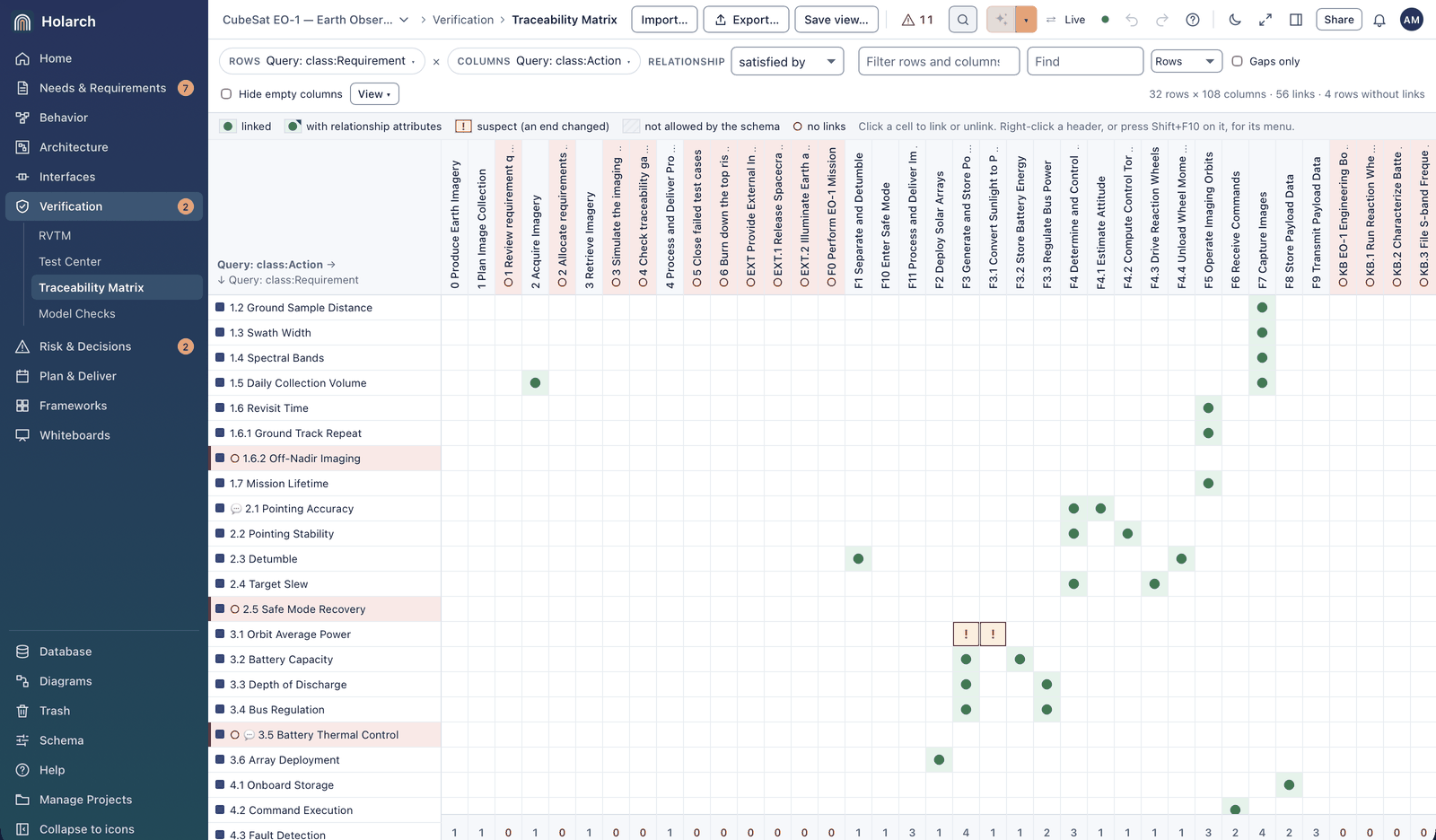Screen dimensions: 1436x840
Task: Select RVTM under Verification
Action: (115, 235)
